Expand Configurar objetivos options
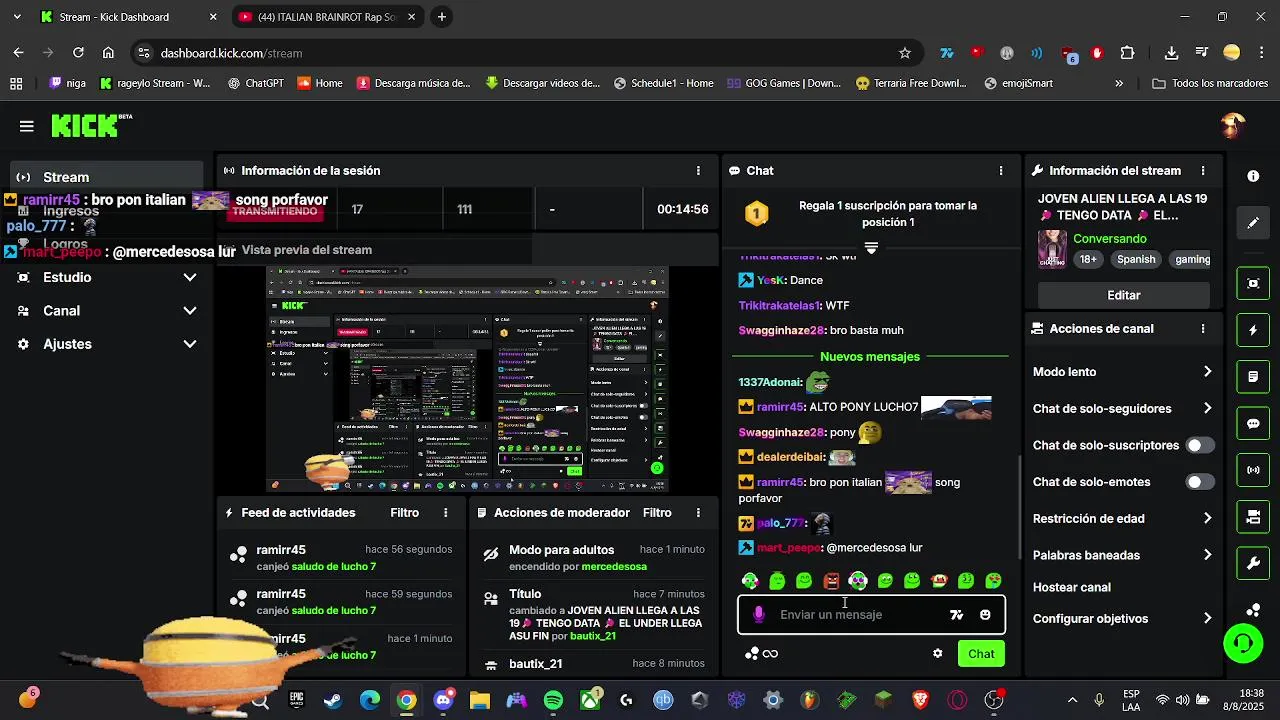1280x720 pixels. (x=1123, y=619)
